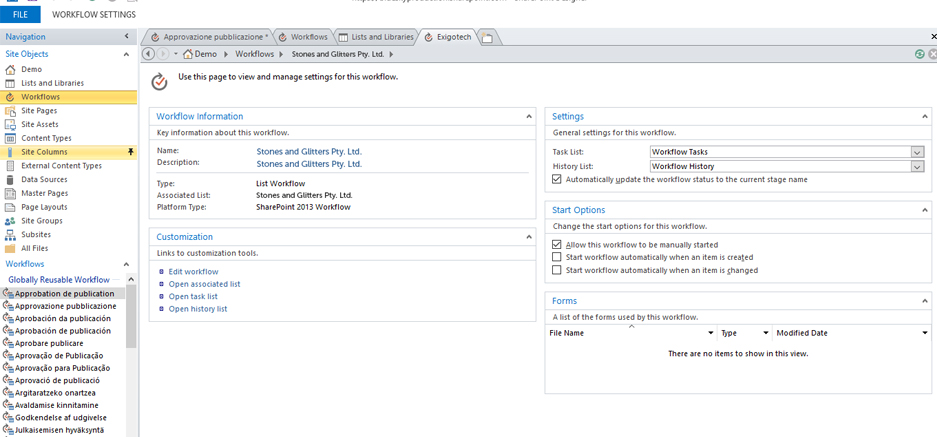Open the Type column filter dropdown

tap(765, 333)
